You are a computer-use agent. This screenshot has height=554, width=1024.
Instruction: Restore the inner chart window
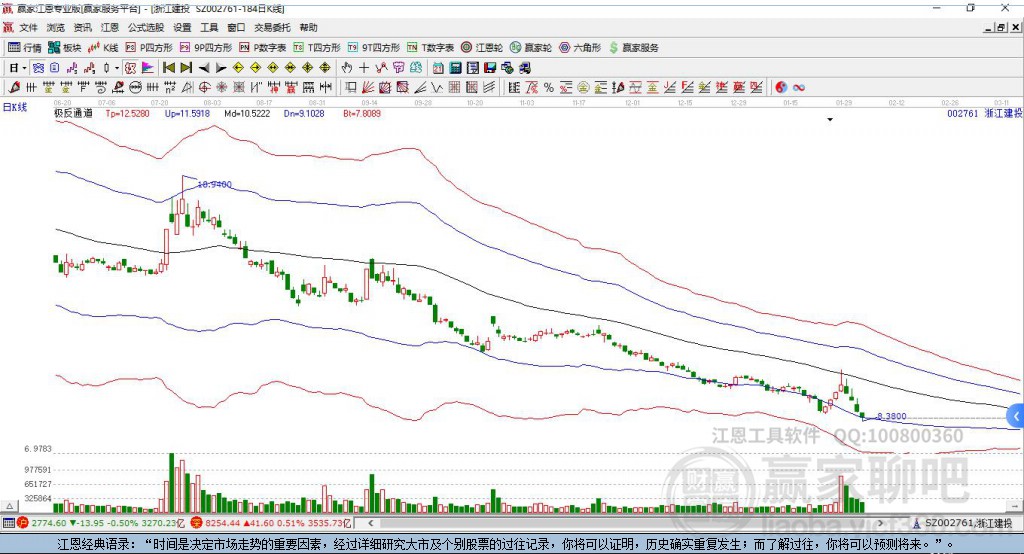tap(1001, 27)
